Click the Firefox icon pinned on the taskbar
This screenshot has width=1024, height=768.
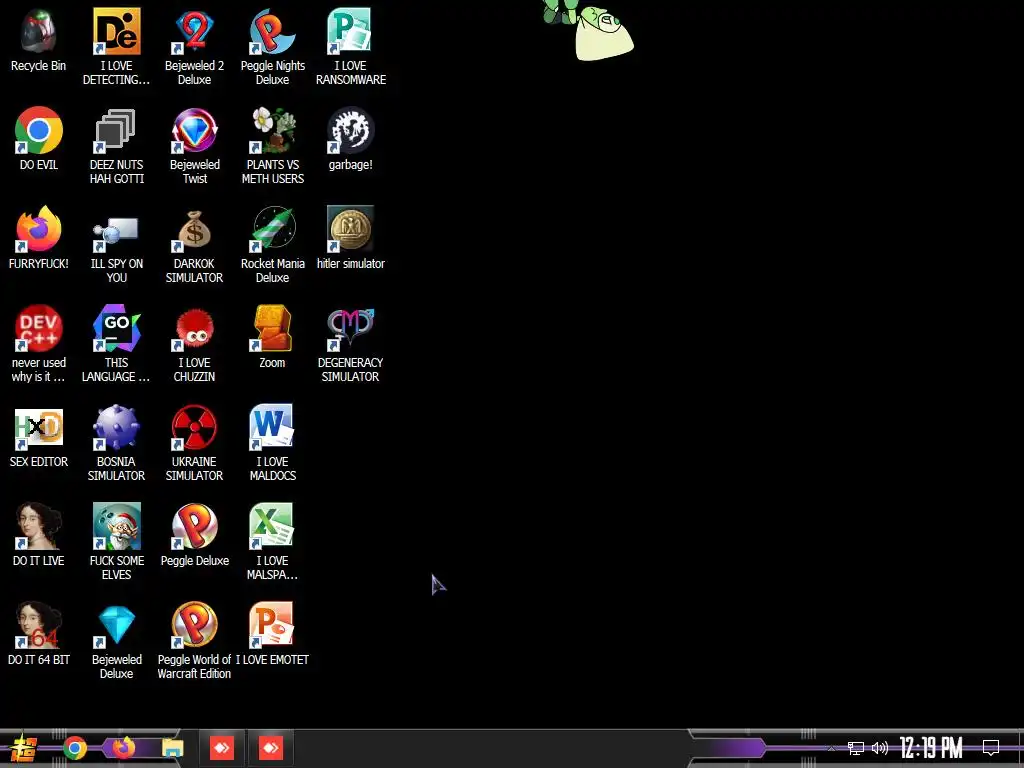pos(123,747)
